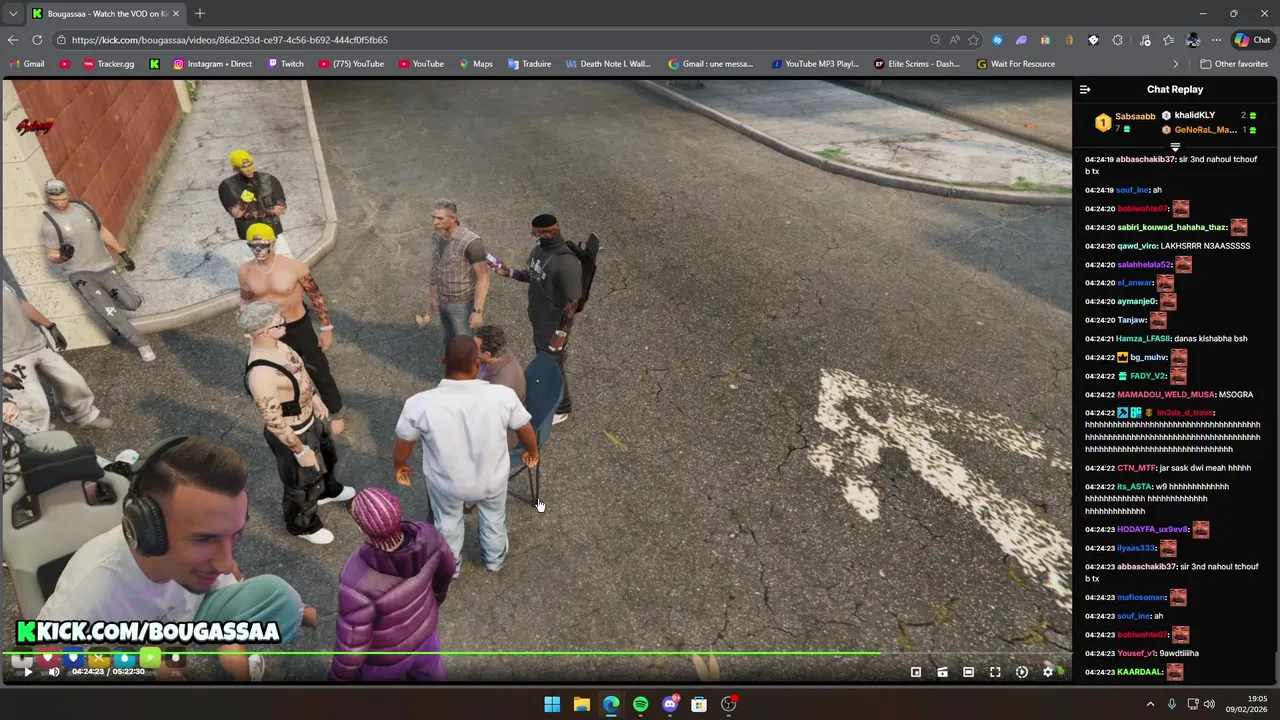The image size is (1280, 720).
Task: Open Windows Start menu
Action: pos(552,704)
